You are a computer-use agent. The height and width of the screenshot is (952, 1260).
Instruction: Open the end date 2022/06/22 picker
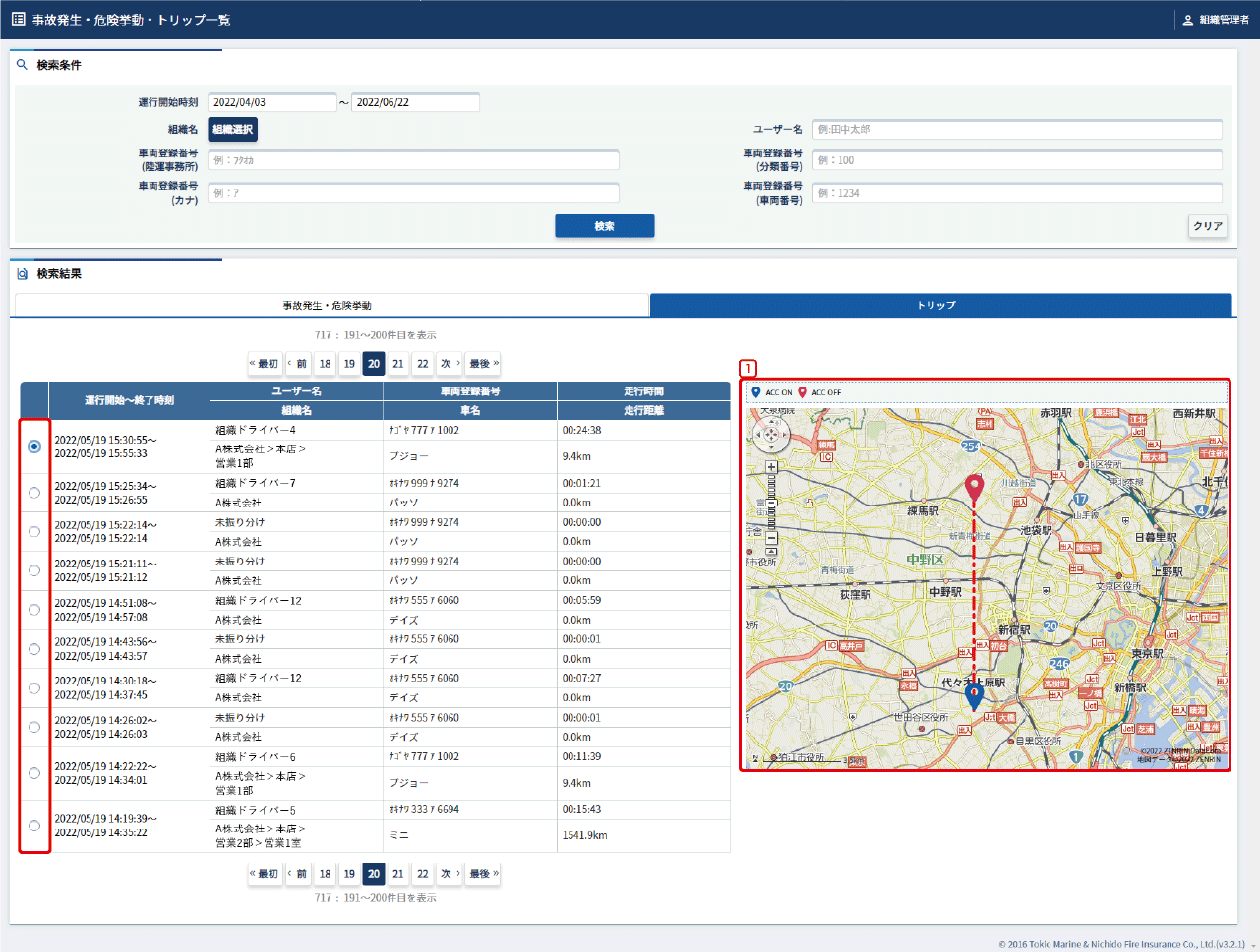coord(415,102)
